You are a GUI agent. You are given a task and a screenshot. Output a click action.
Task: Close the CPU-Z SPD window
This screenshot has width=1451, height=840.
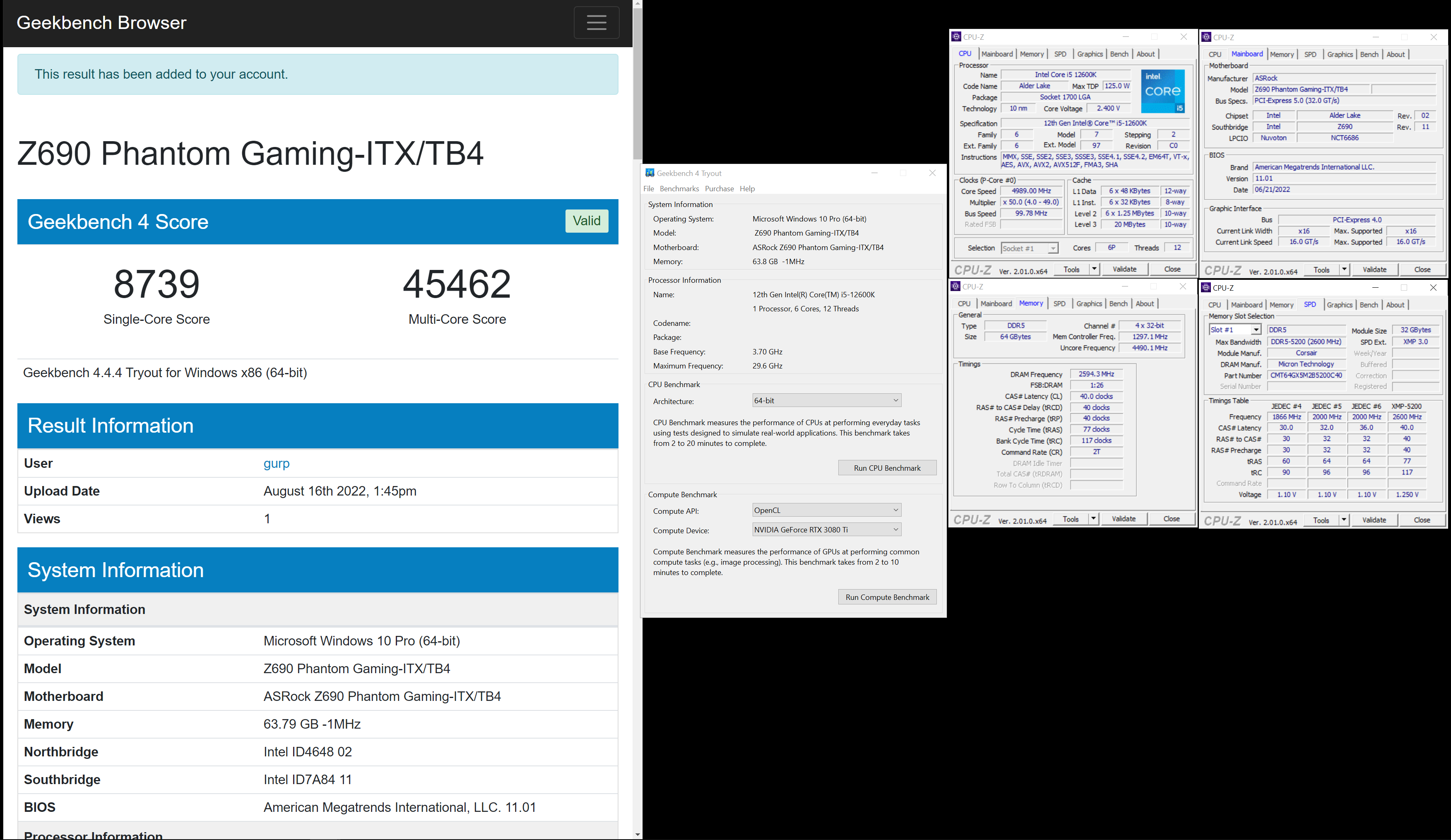(1433, 287)
